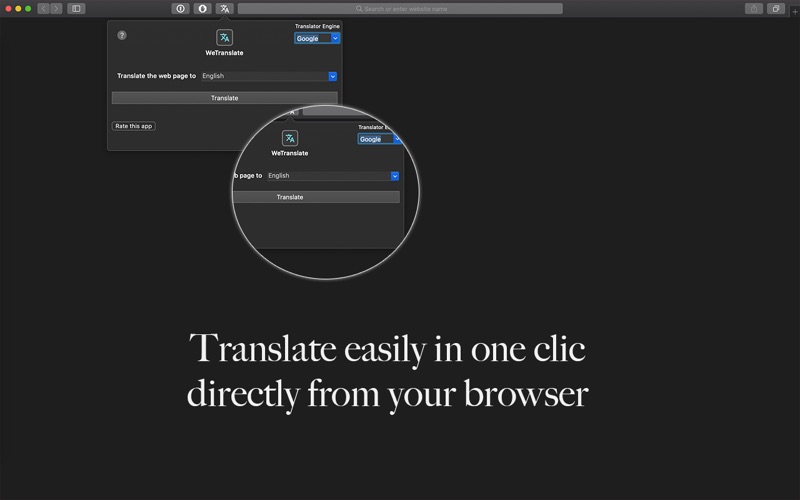The image size is (800, 500).
Task: Click the 'WeTranslate' title text in popup
Action: click(224, 53)
